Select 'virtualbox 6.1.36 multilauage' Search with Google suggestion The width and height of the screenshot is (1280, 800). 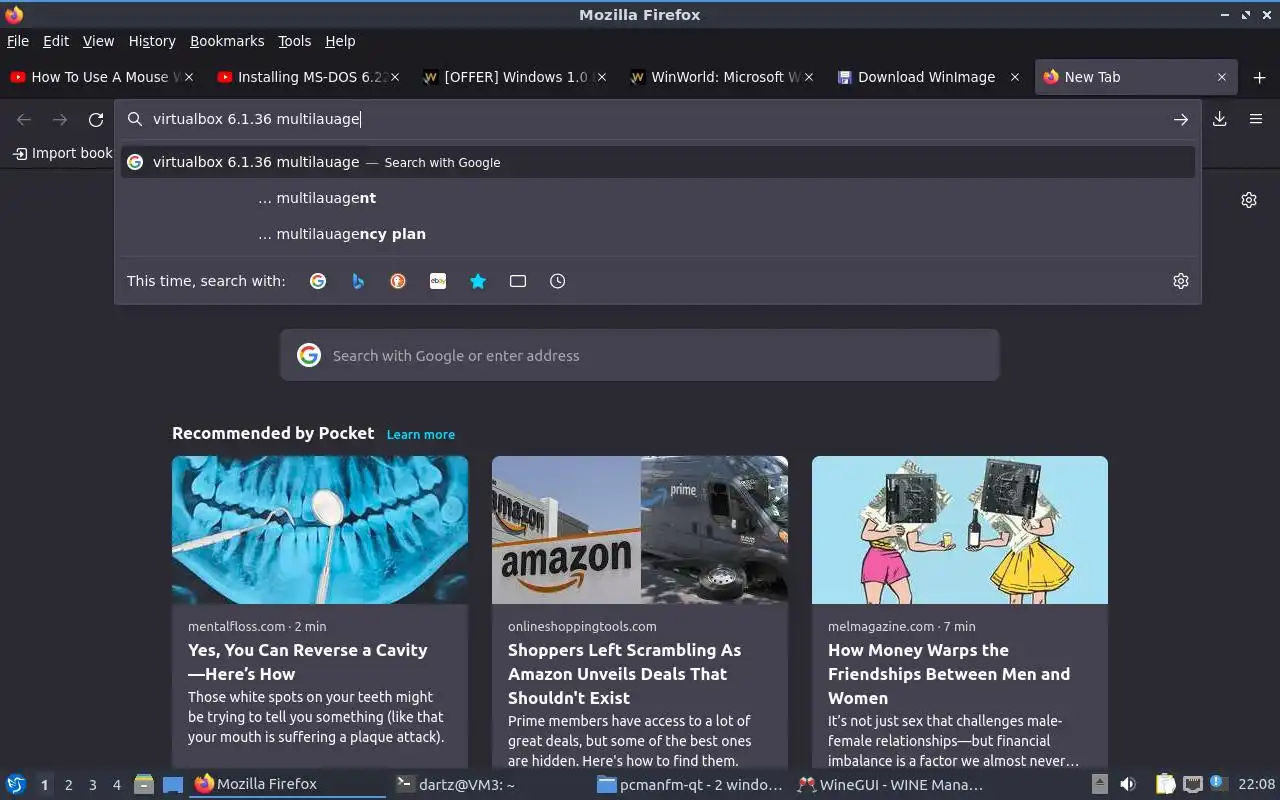pos(658,162)
